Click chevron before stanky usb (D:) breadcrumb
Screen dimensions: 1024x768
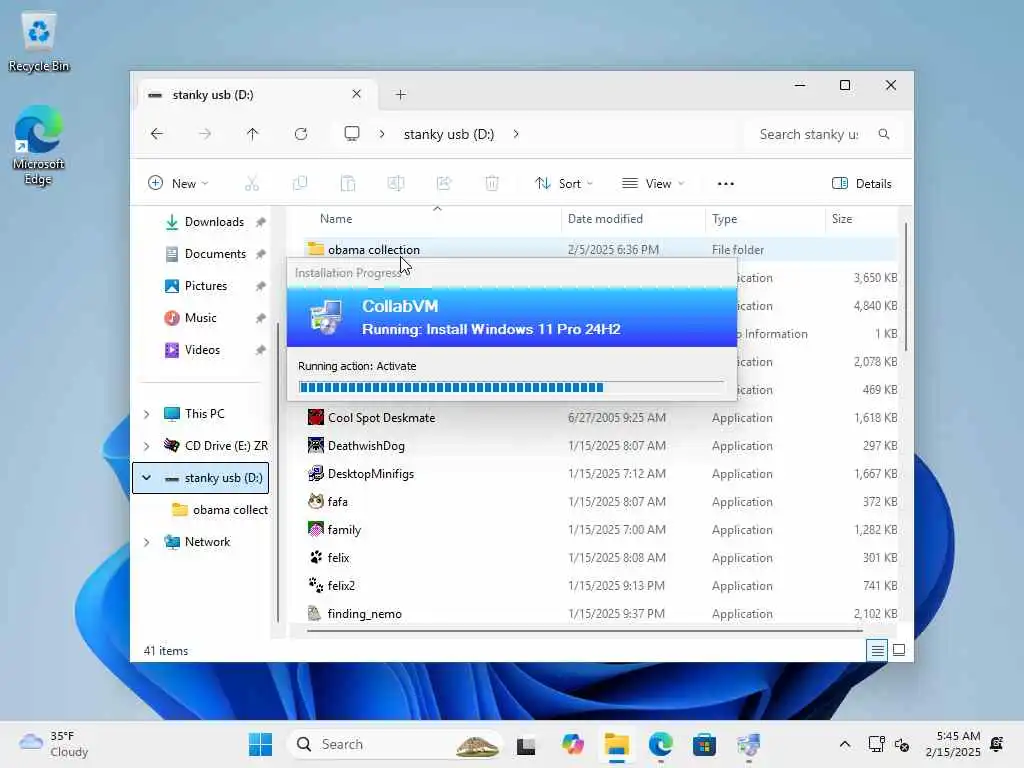[381, 134]
